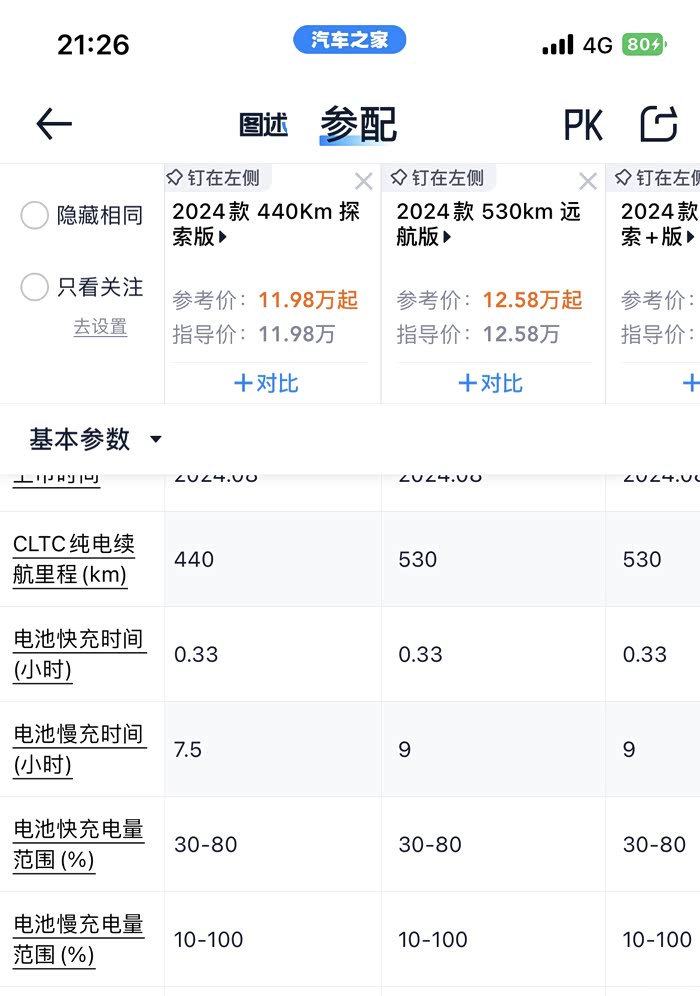Enable 隐藏相同 option

(x=35, y=215)
